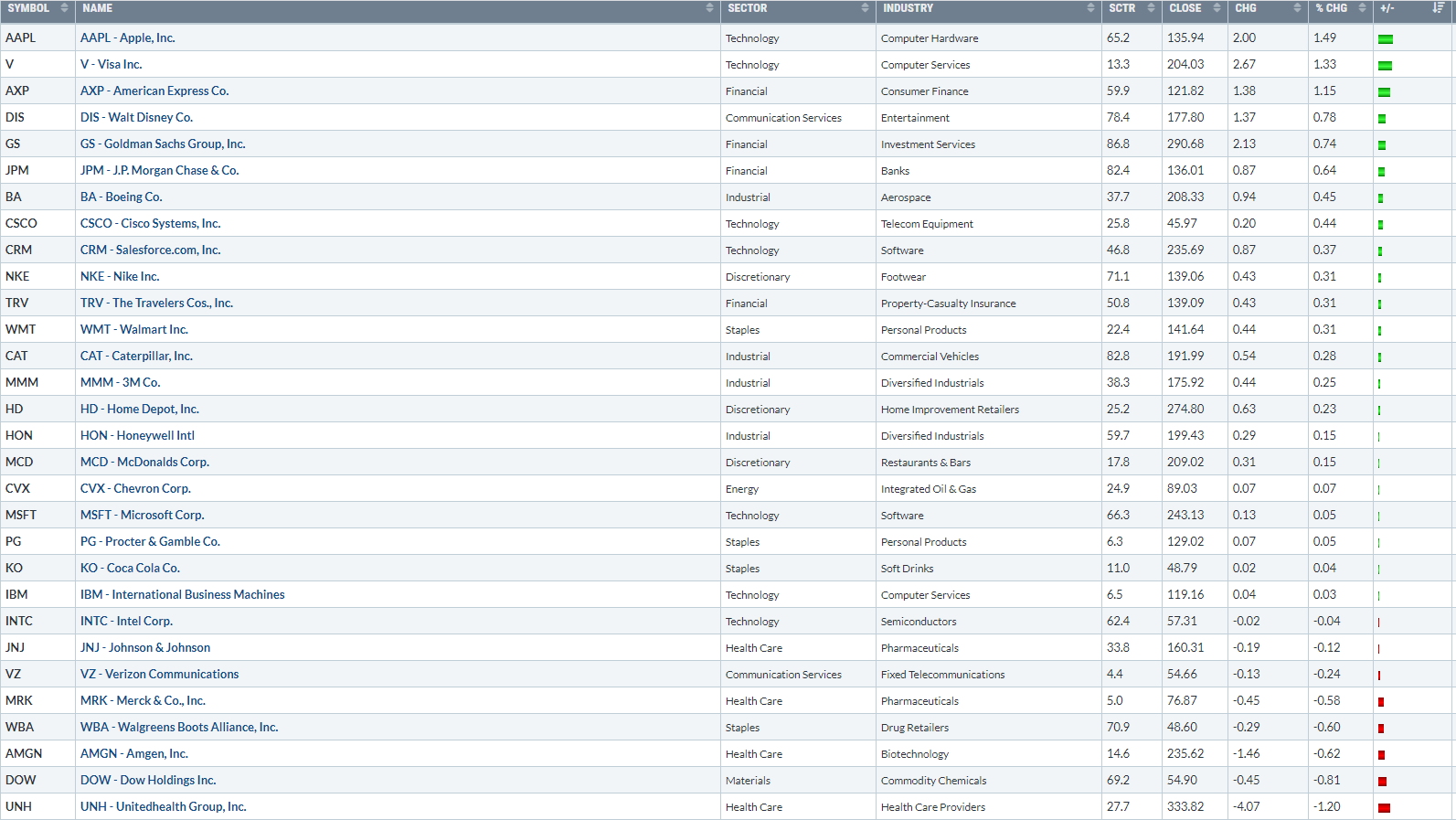Open WBA - Walgreens Boots Alliance link
The image size is (1456, 820).
[x=179, y=727]
